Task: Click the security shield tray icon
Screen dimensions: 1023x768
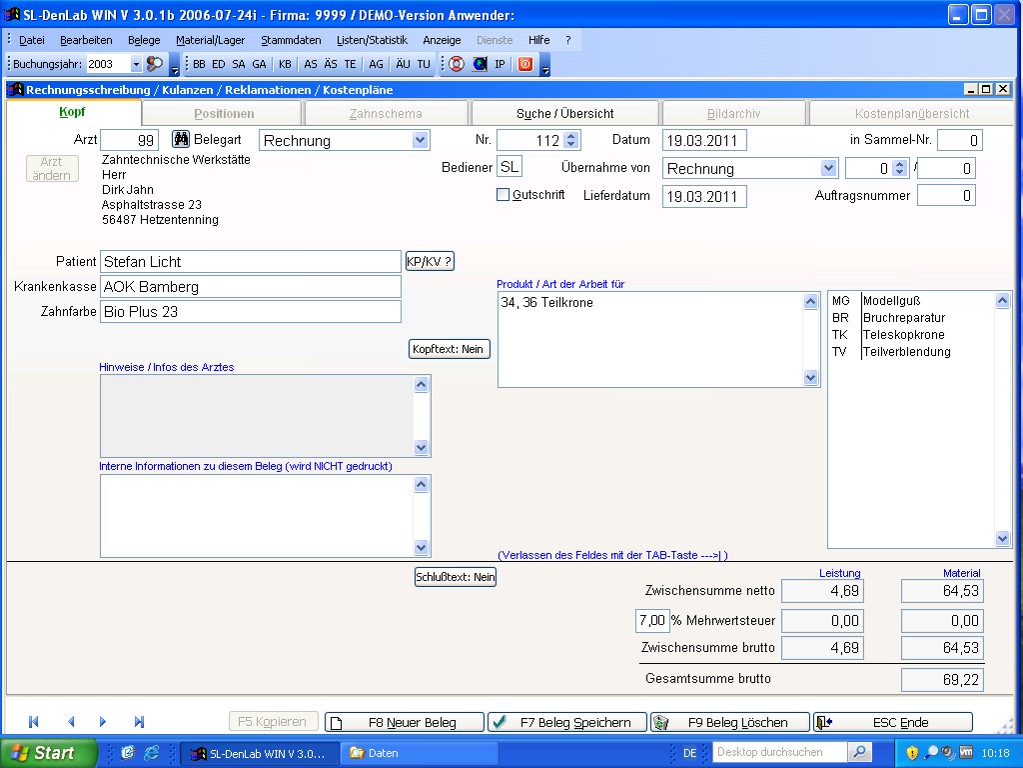Action: (912, 753)
